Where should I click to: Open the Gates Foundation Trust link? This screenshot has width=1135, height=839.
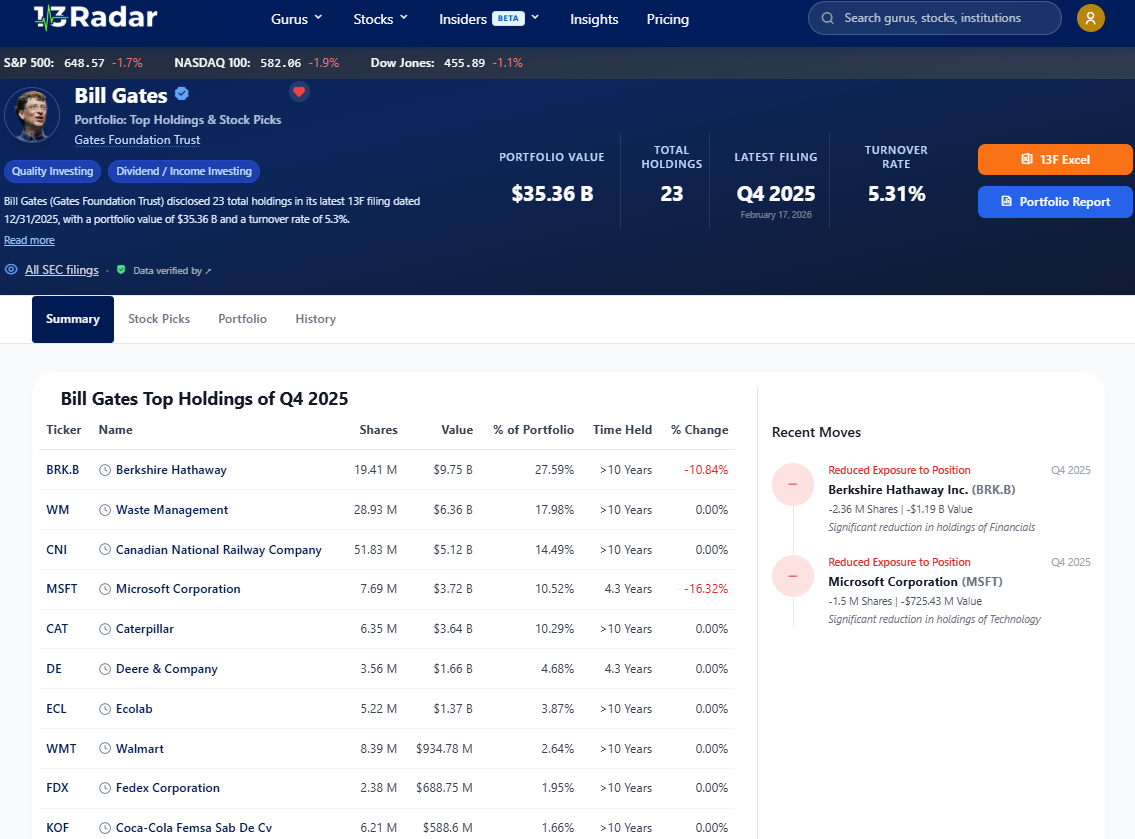138,140
